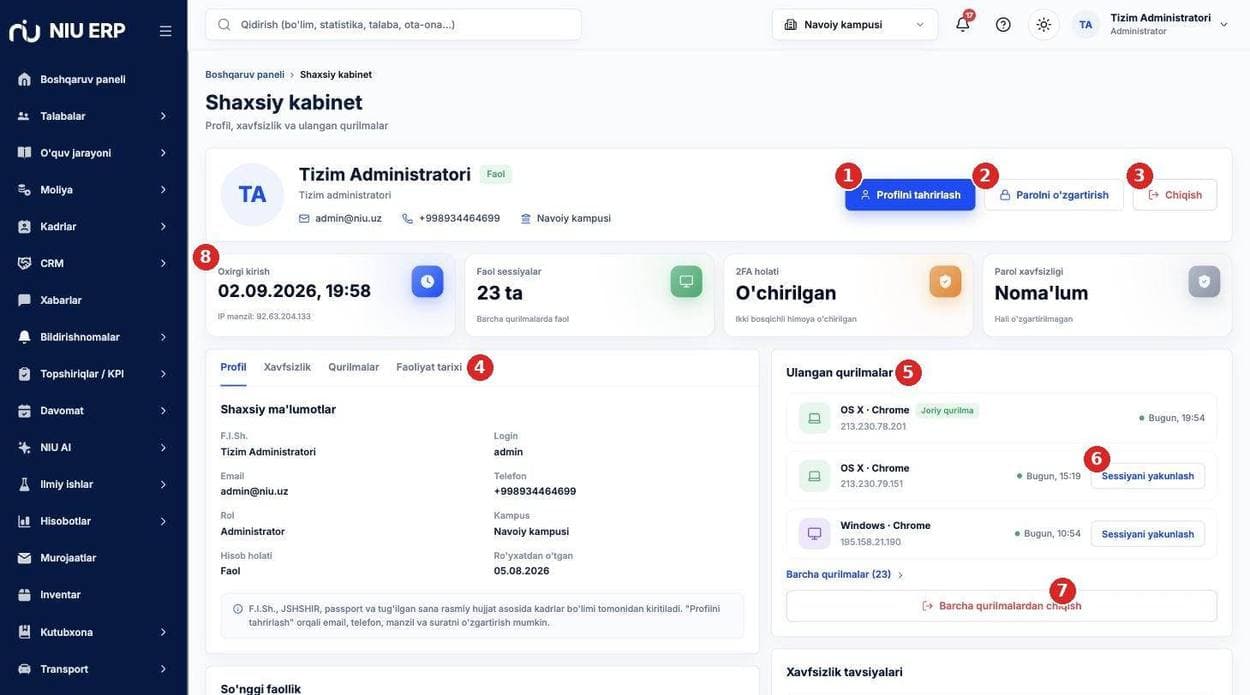Click the laptop icon for 213.230.79.151 device
The height and width of the screenshot is (695, 1250).
click(814, 476)
